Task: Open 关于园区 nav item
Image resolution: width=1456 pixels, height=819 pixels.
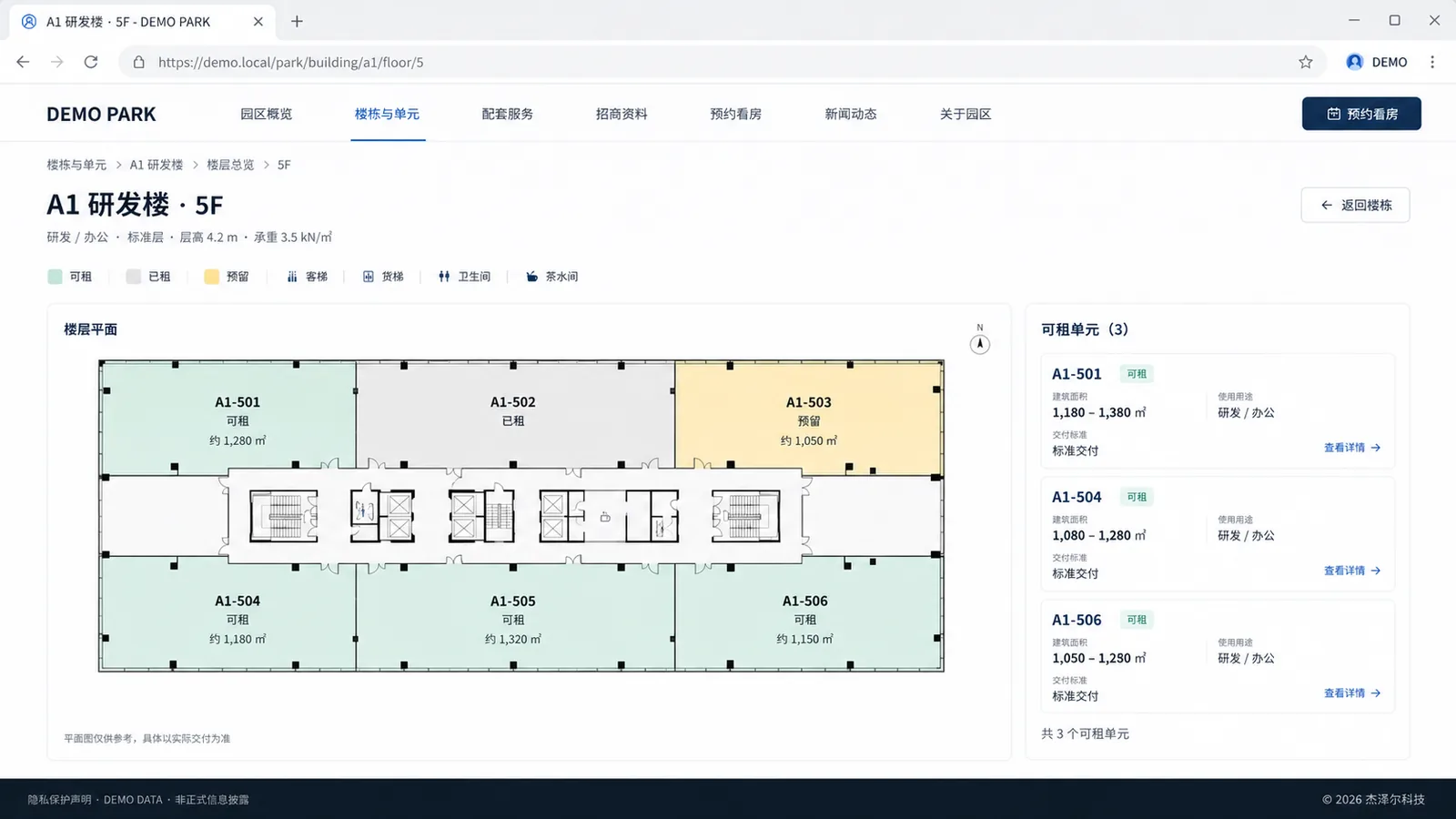Action: (x=966, y=114)
